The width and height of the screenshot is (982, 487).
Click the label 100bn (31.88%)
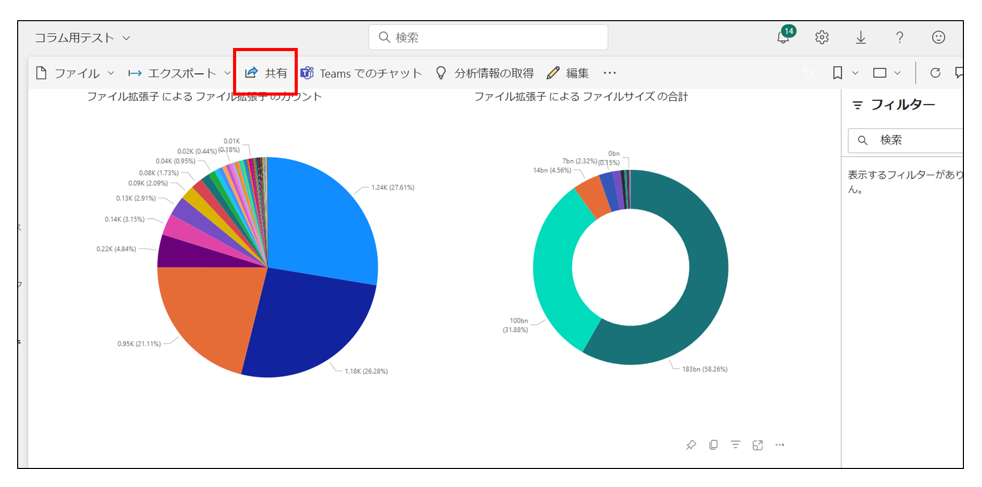click(x=515, y=324)
